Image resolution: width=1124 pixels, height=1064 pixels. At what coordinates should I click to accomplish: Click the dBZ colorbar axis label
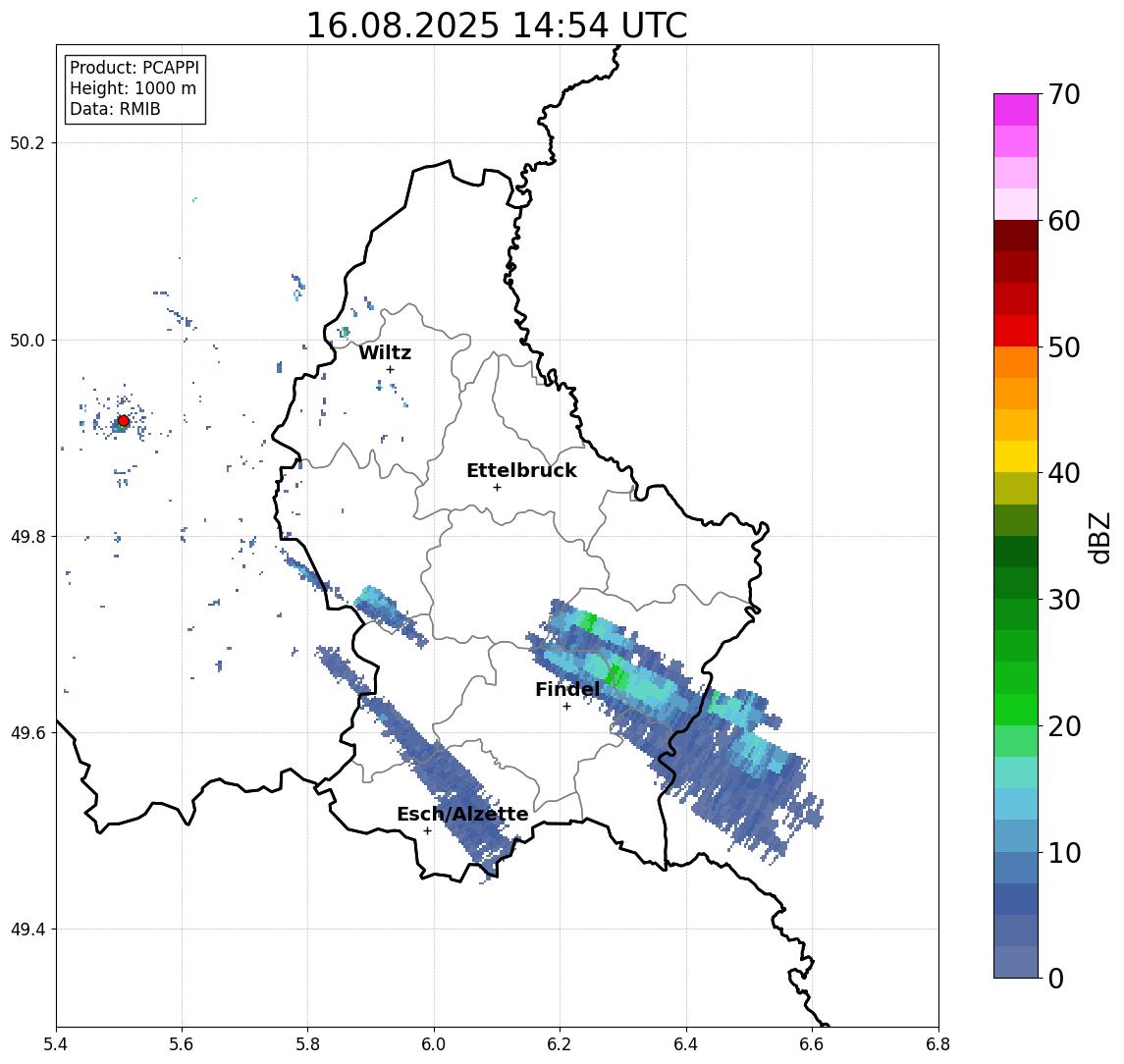[1099, 538]
